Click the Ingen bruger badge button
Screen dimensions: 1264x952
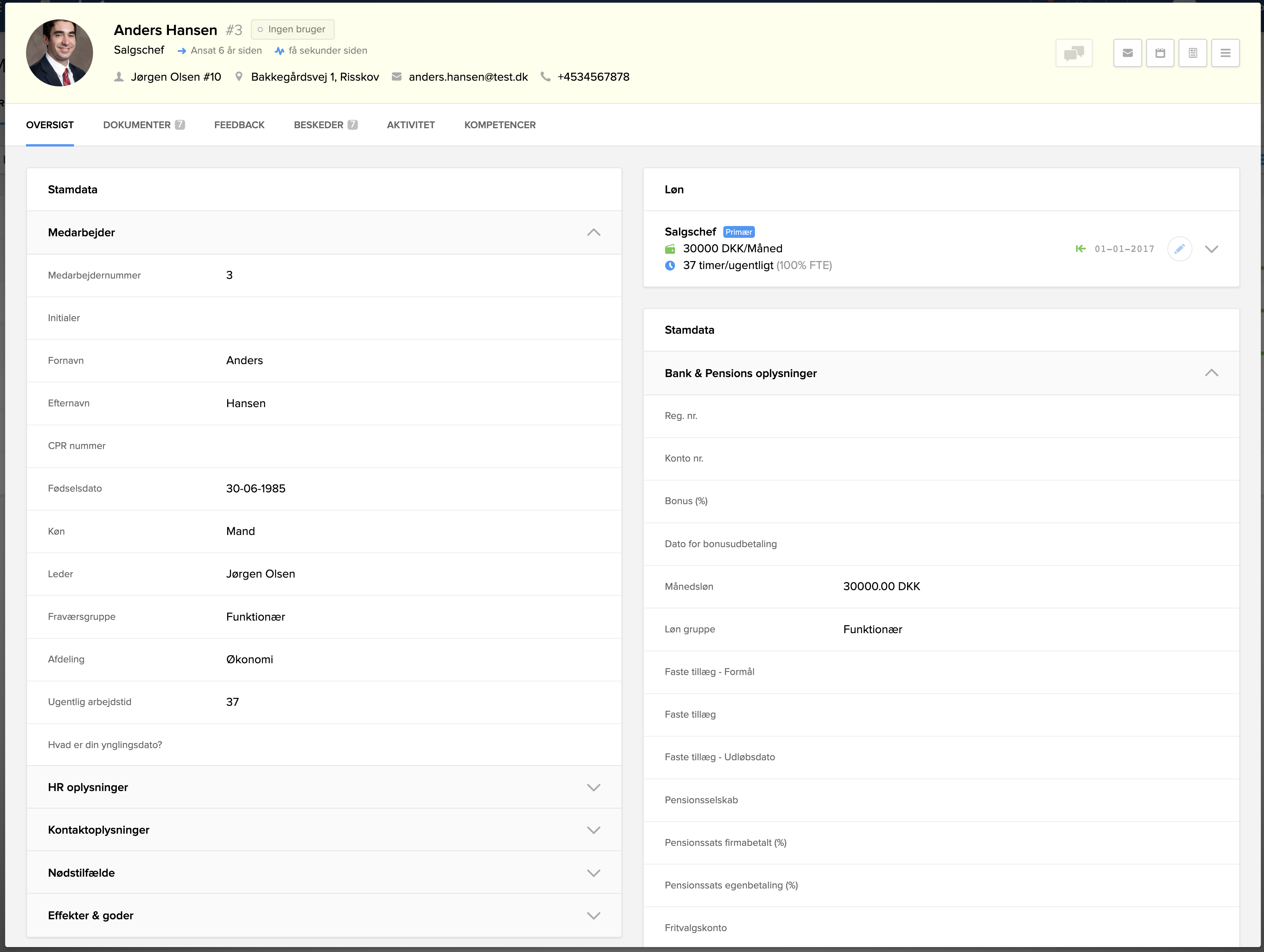point(293,29)
